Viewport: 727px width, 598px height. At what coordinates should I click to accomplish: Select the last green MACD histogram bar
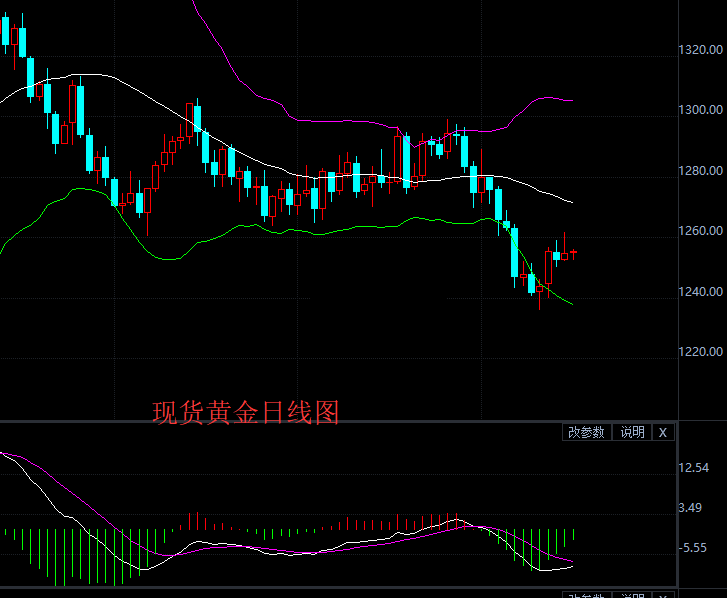[574, 540]
